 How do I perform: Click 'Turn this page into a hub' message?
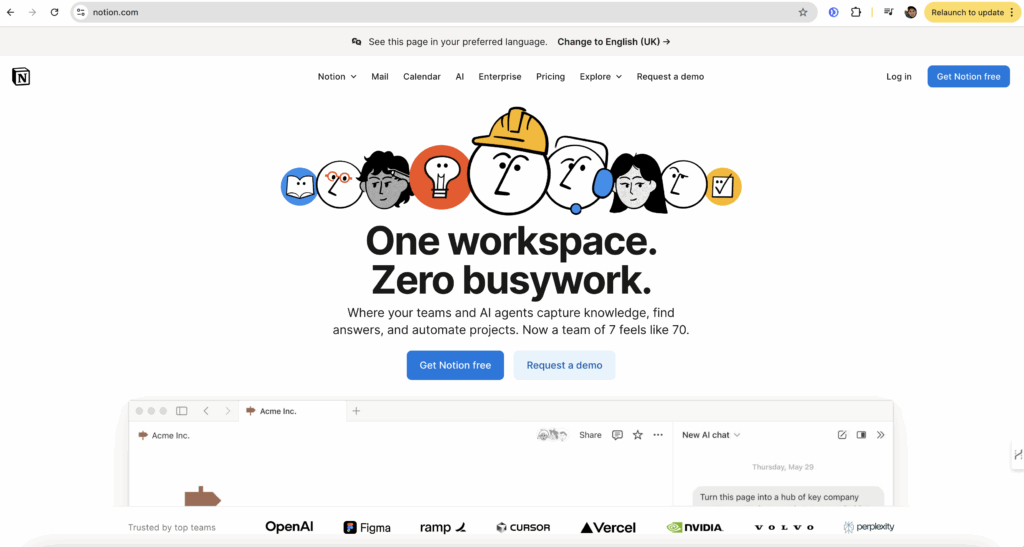tap(788, 497)
